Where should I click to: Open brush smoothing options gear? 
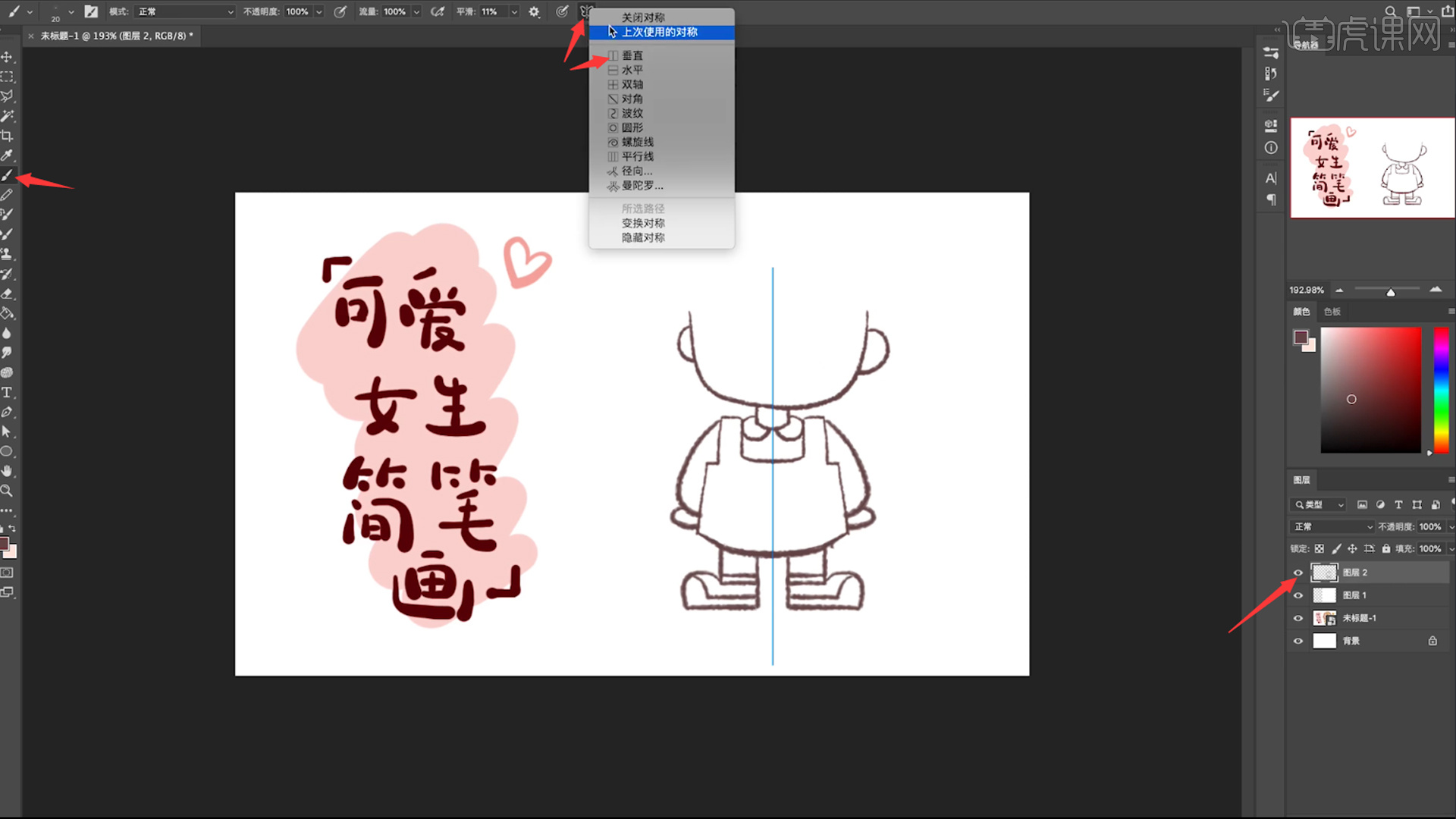pyautogui.click(x=534, y=11)
